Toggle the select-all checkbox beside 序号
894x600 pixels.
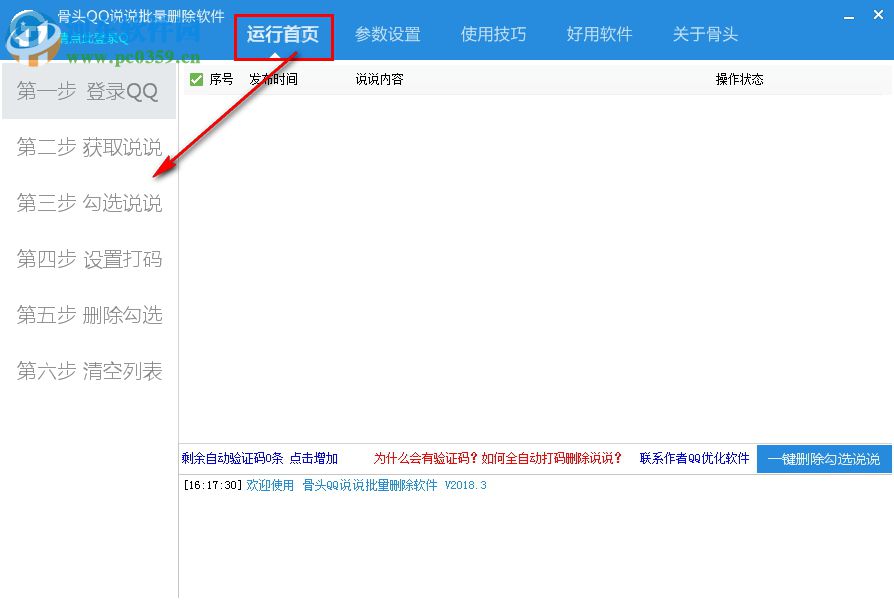point(196,79)
